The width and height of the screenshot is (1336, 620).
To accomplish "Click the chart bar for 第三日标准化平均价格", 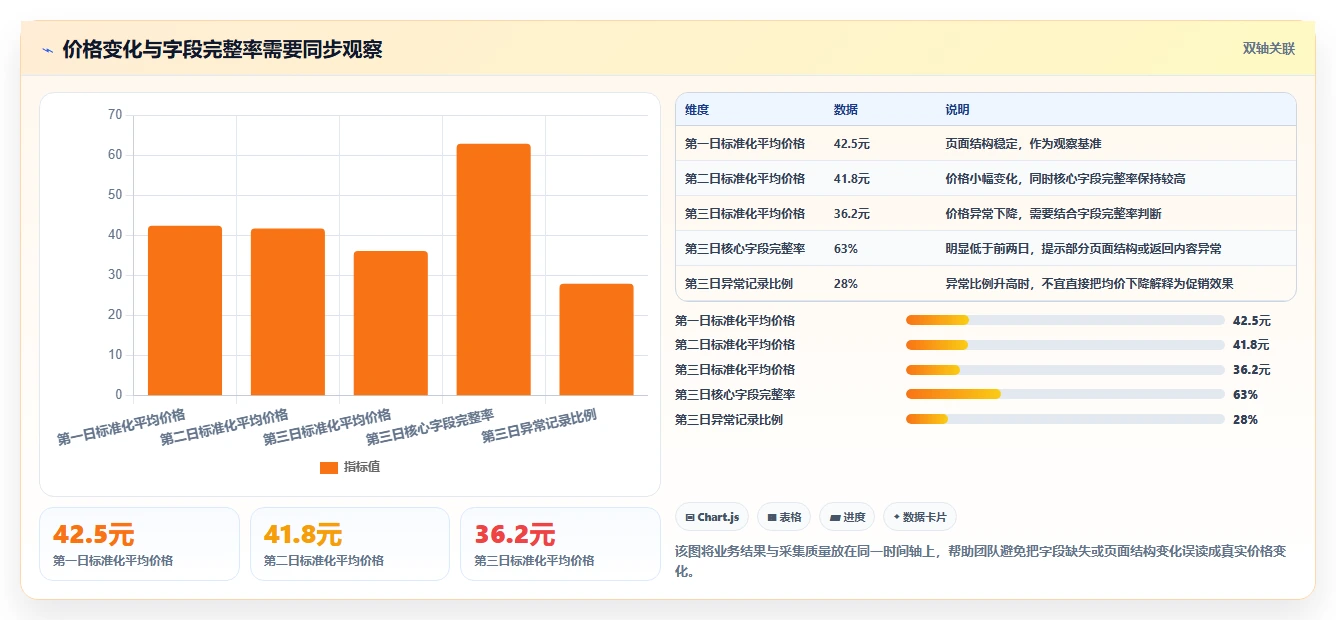I will click(391, 323).
